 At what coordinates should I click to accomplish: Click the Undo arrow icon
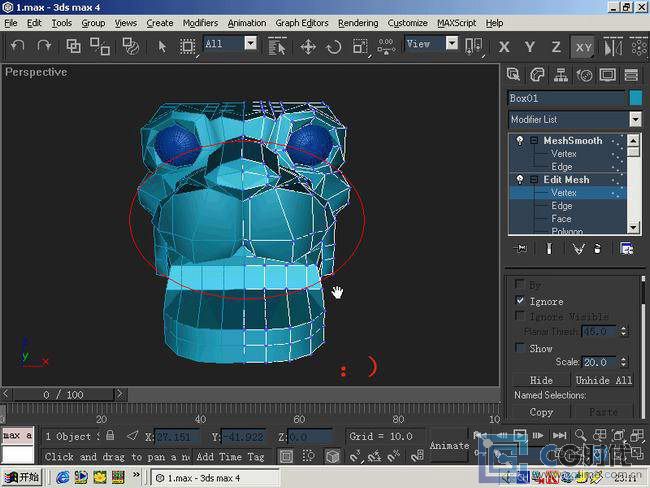point(17,46)
